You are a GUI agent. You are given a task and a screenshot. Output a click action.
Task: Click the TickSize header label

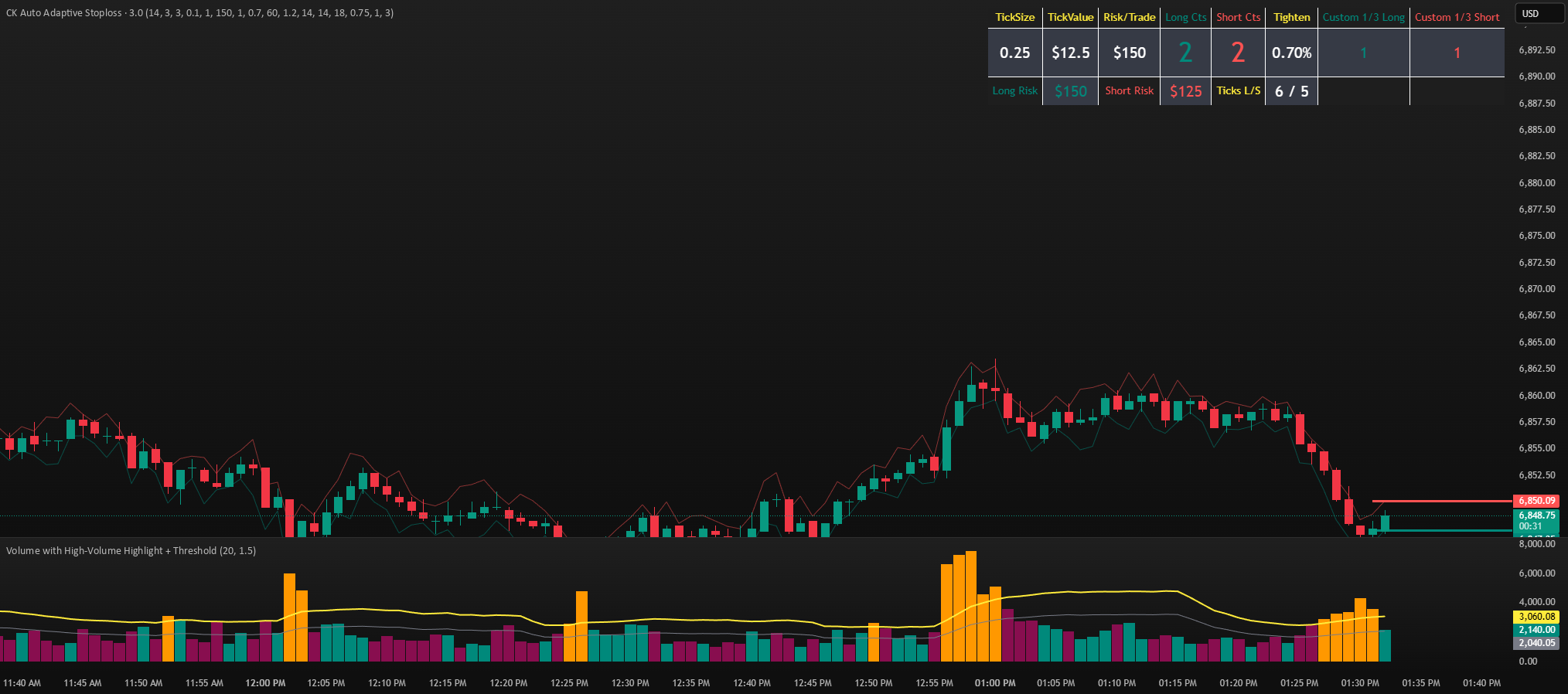(1015, 17)
